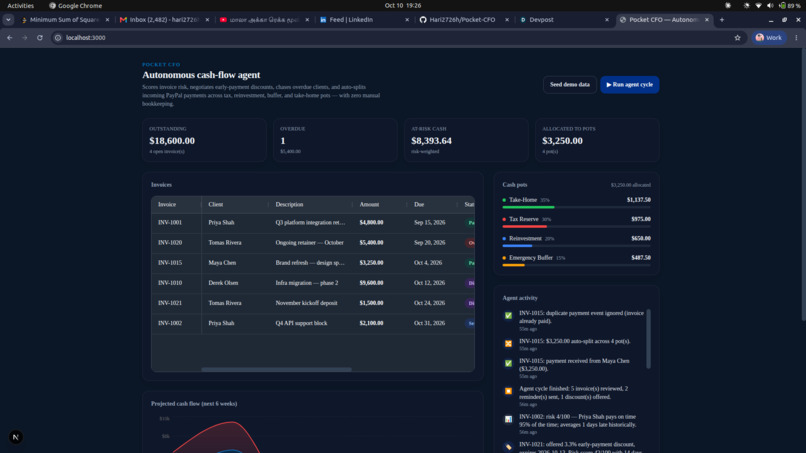Click the browser forward arrow
Viewport: 806px width, 453px height.
click(25, 38)
